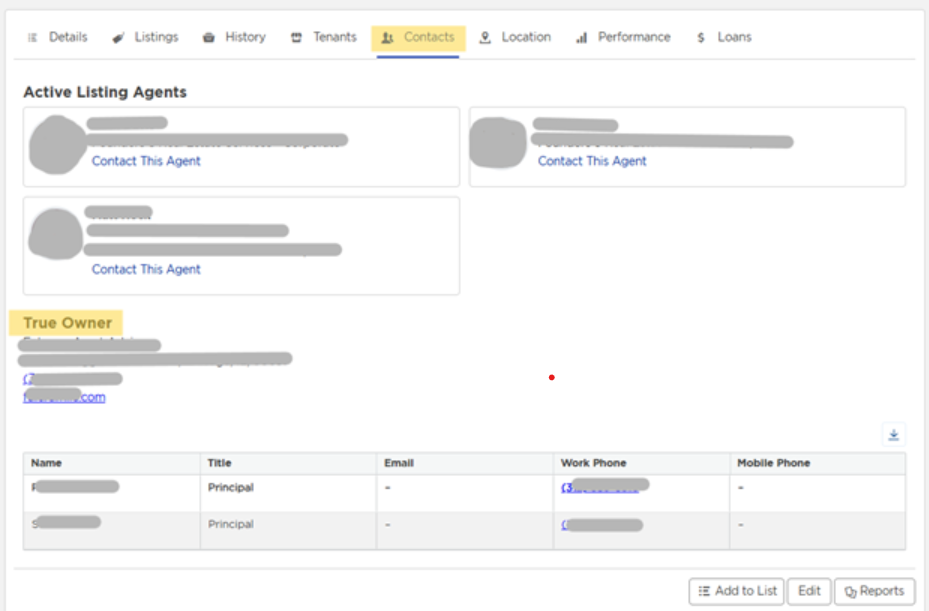Click the Location tab pin icon

(485, 38)
